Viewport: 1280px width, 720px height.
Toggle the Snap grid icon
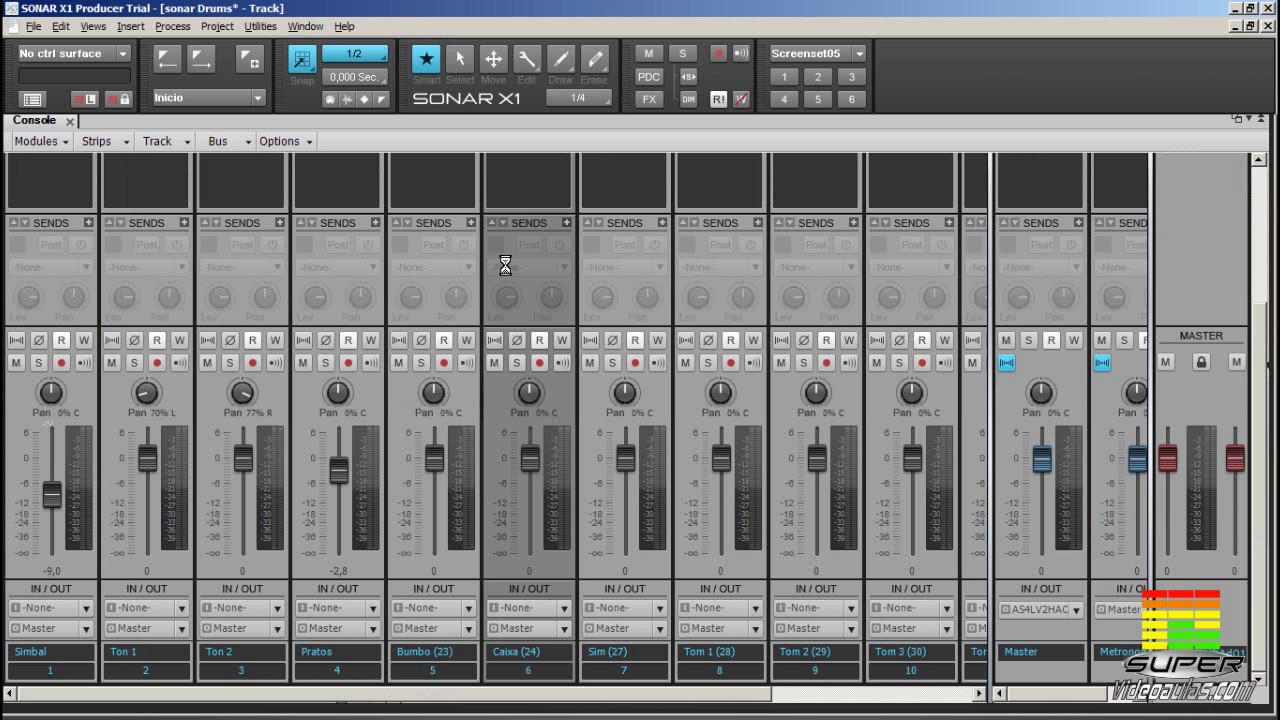pyautogui.click(x=302, y=59)
